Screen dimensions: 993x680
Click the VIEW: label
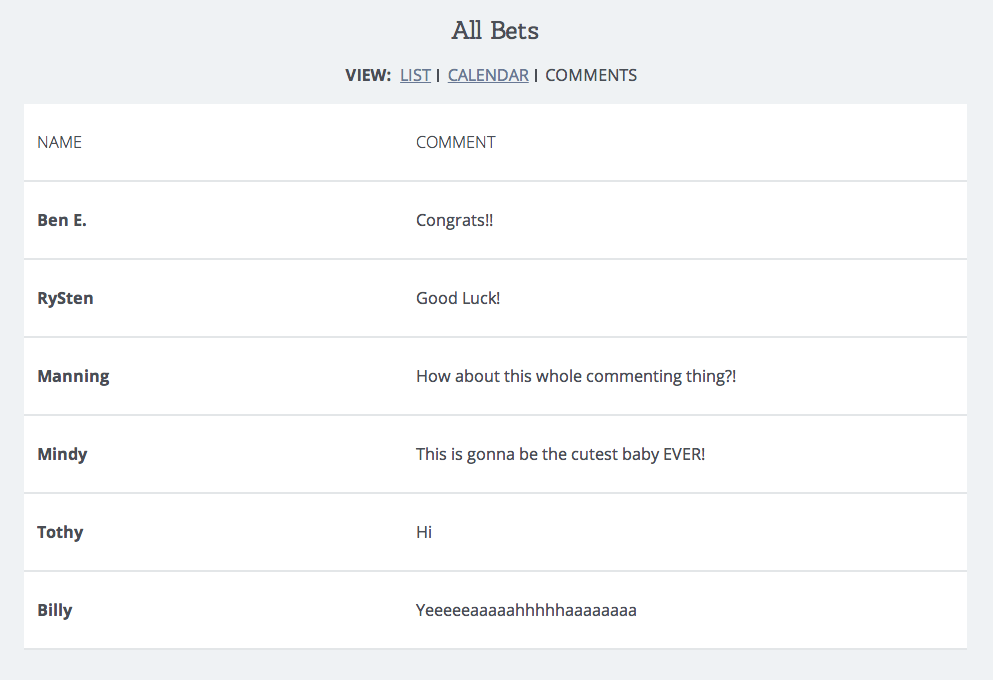[369, 75]
